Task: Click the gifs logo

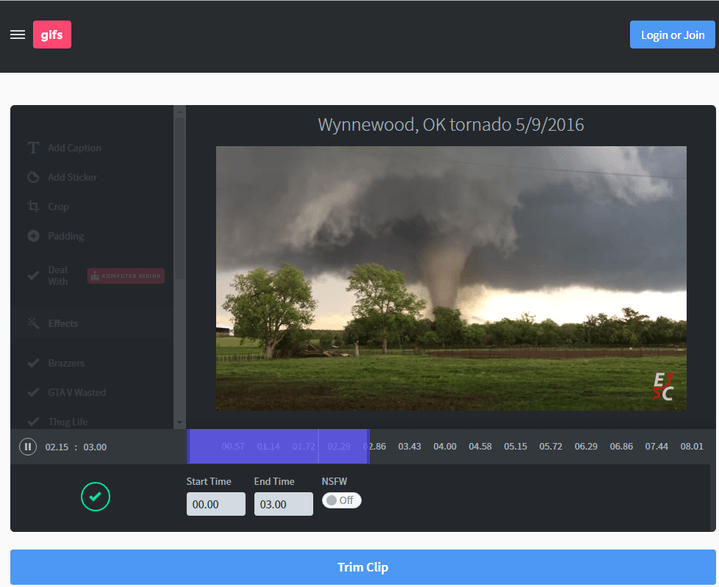Action: (x=52, y=35)
